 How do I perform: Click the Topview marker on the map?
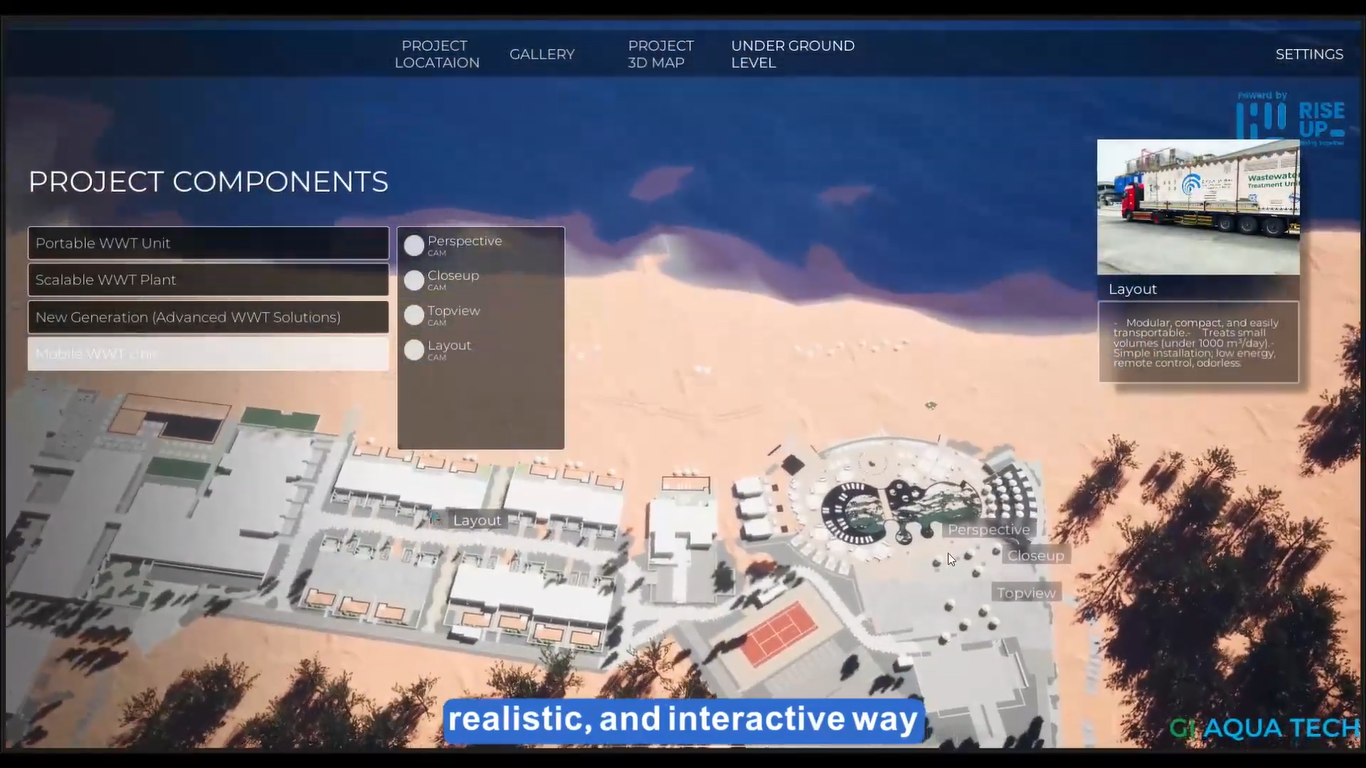(1026, 594)
